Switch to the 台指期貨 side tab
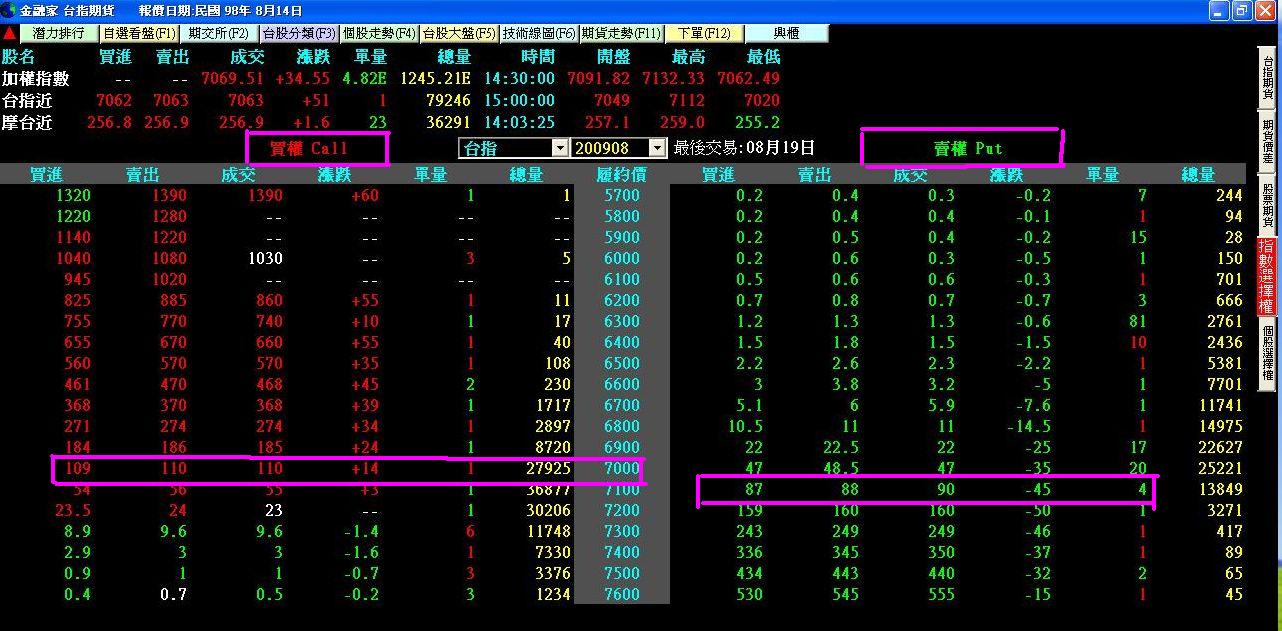 1268,75
